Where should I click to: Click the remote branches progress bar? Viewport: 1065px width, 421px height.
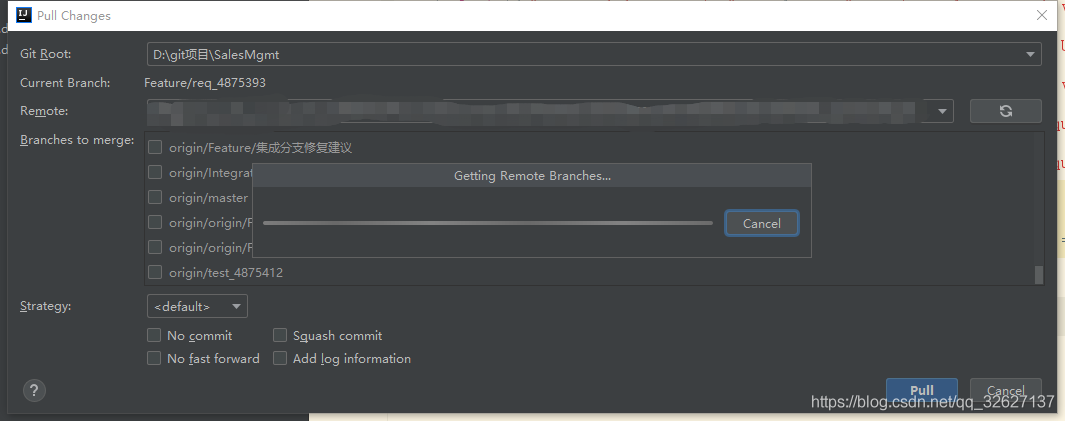tap(488, 223)
